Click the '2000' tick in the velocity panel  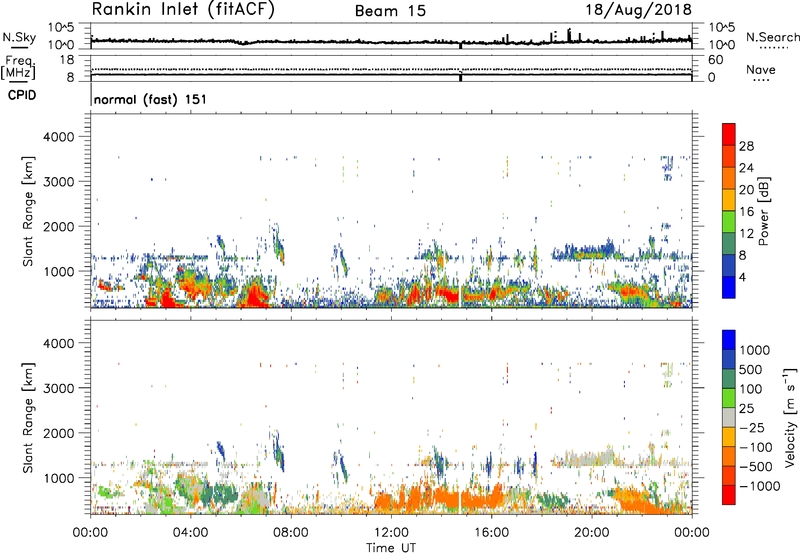pyautogui.click(x=59, y=433)
